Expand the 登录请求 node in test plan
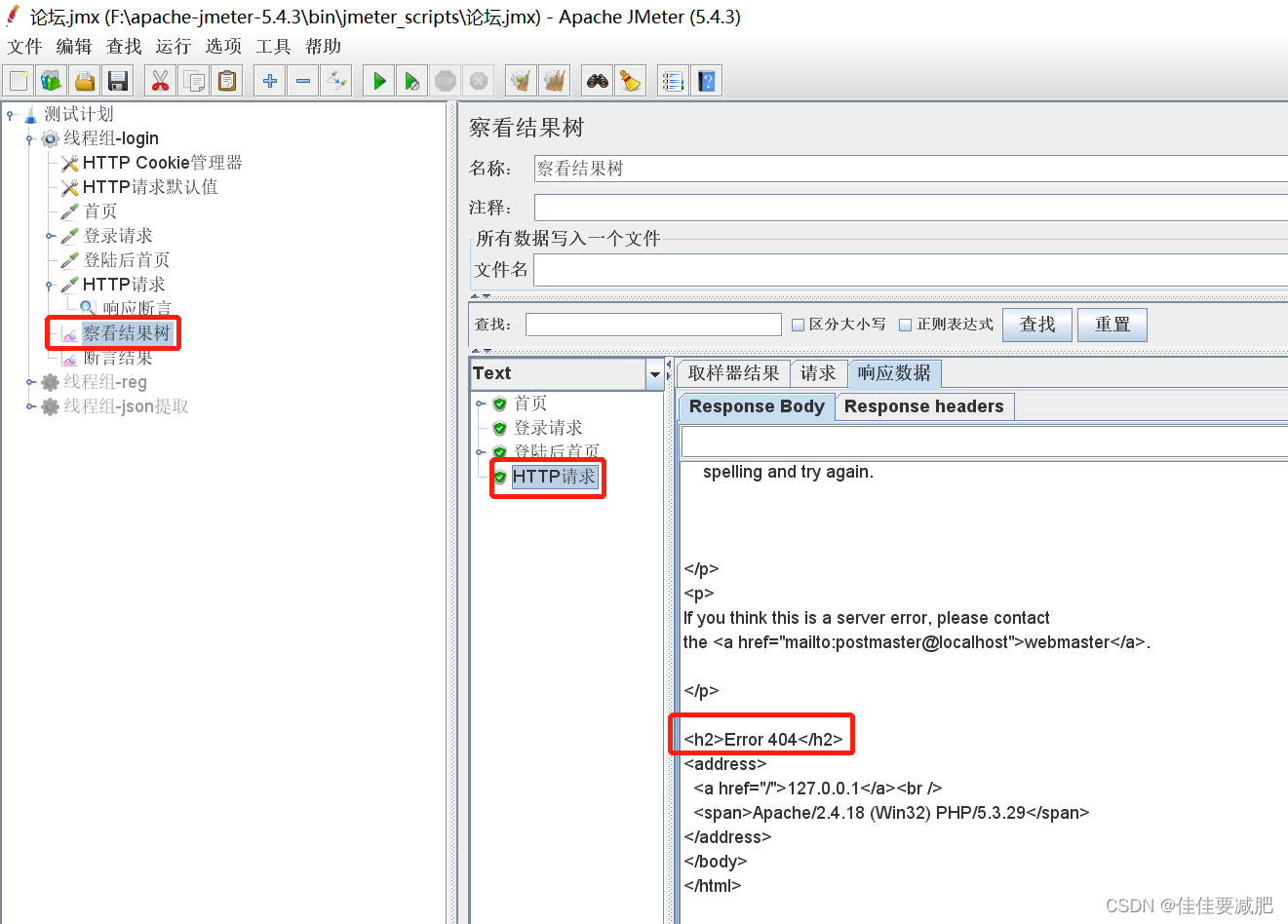The image size is (1288, 924). coord(50,236)
